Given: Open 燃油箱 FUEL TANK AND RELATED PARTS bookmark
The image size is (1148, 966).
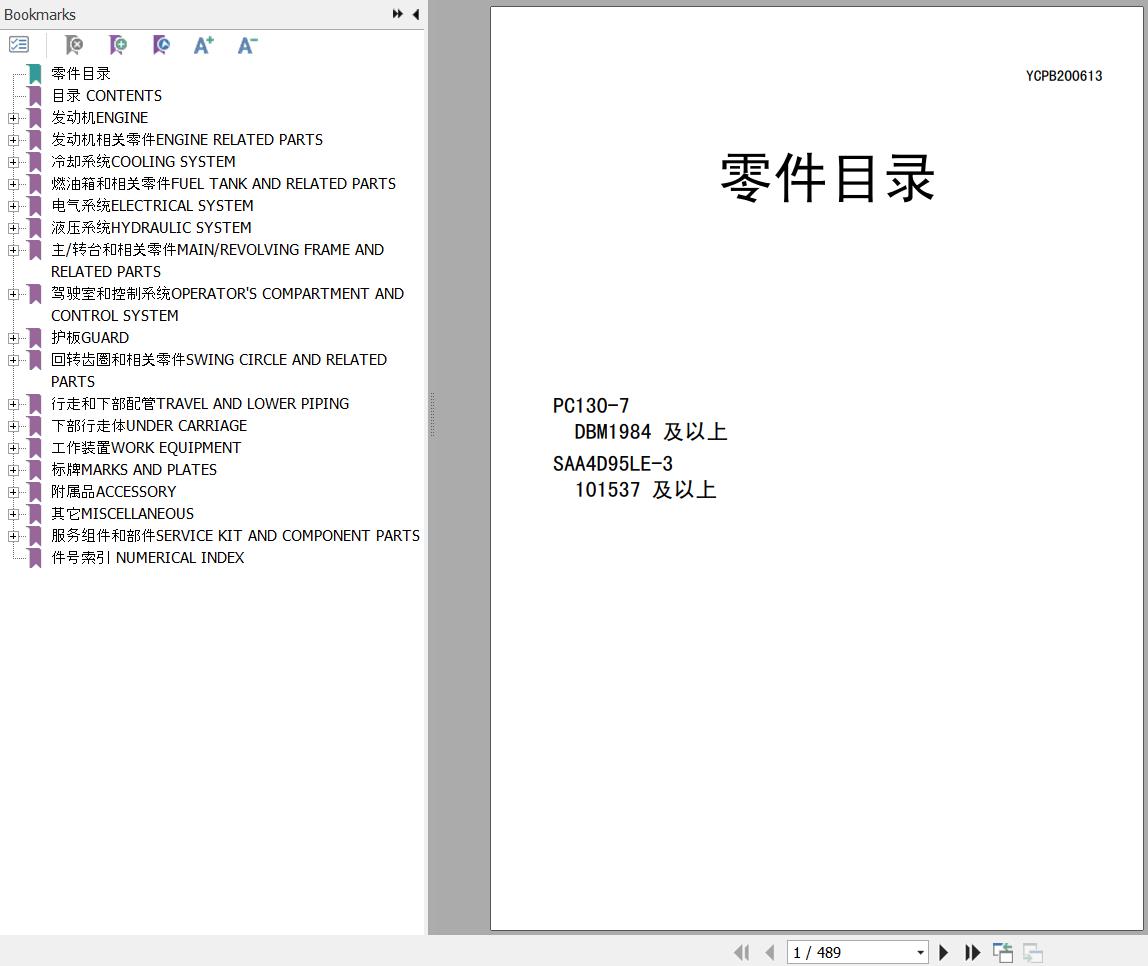Looking at the screenshot, I should 223,184.
